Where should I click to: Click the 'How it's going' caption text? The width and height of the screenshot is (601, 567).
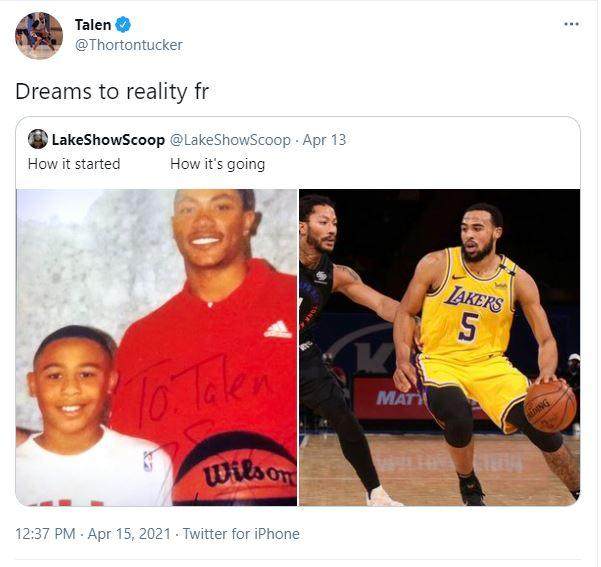(217, 164)
